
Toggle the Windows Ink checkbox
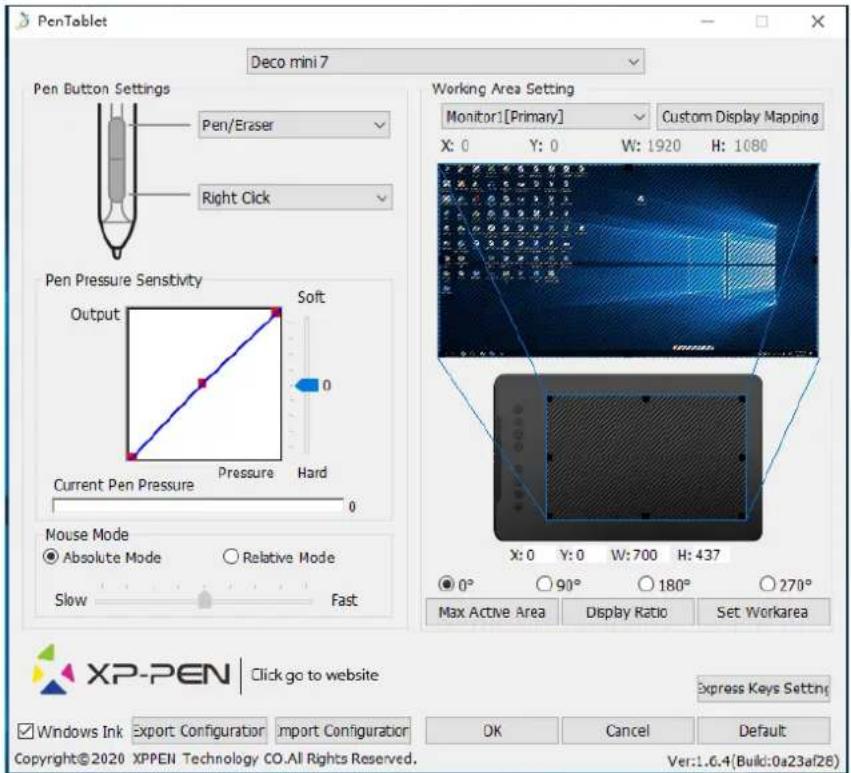(26, 731)
